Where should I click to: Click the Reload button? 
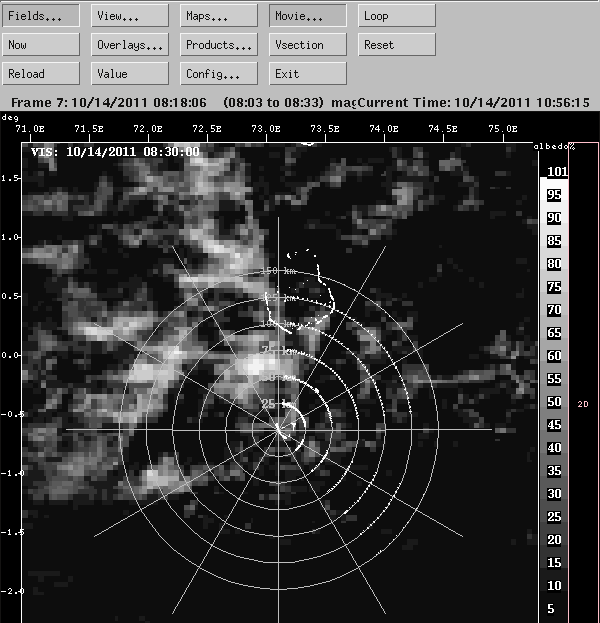(41, 74)
